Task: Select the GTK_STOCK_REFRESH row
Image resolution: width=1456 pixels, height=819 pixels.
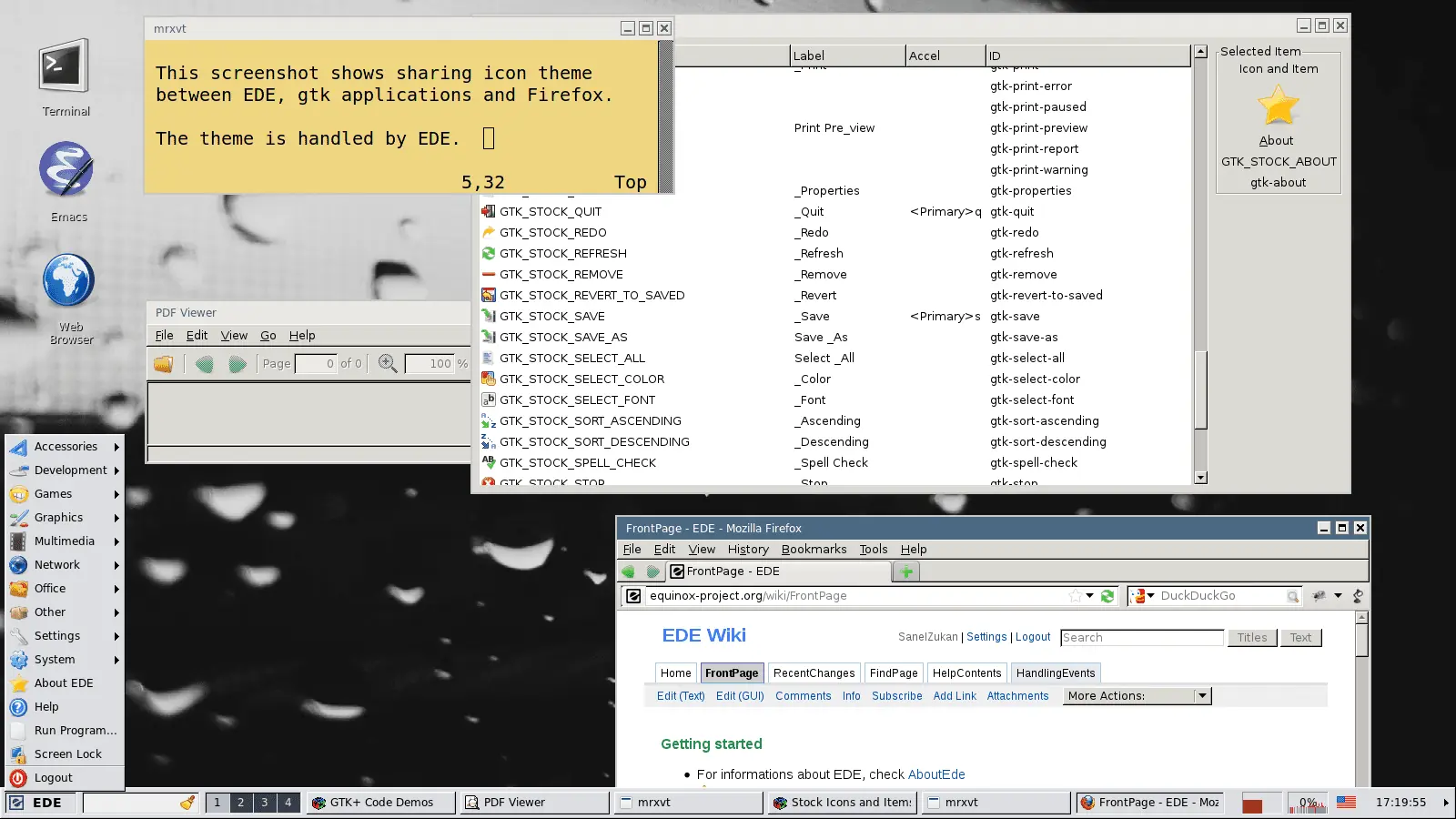Action: [834, 254]
